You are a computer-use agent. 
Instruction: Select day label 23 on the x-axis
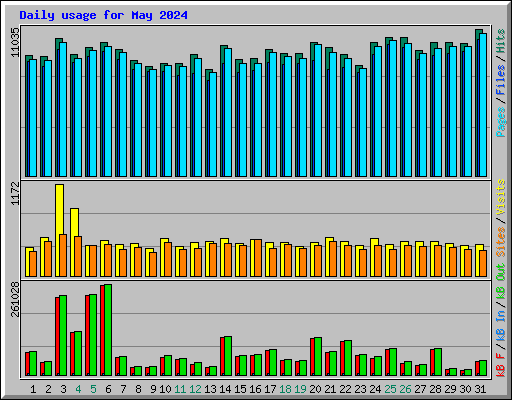tap(360, 389)
